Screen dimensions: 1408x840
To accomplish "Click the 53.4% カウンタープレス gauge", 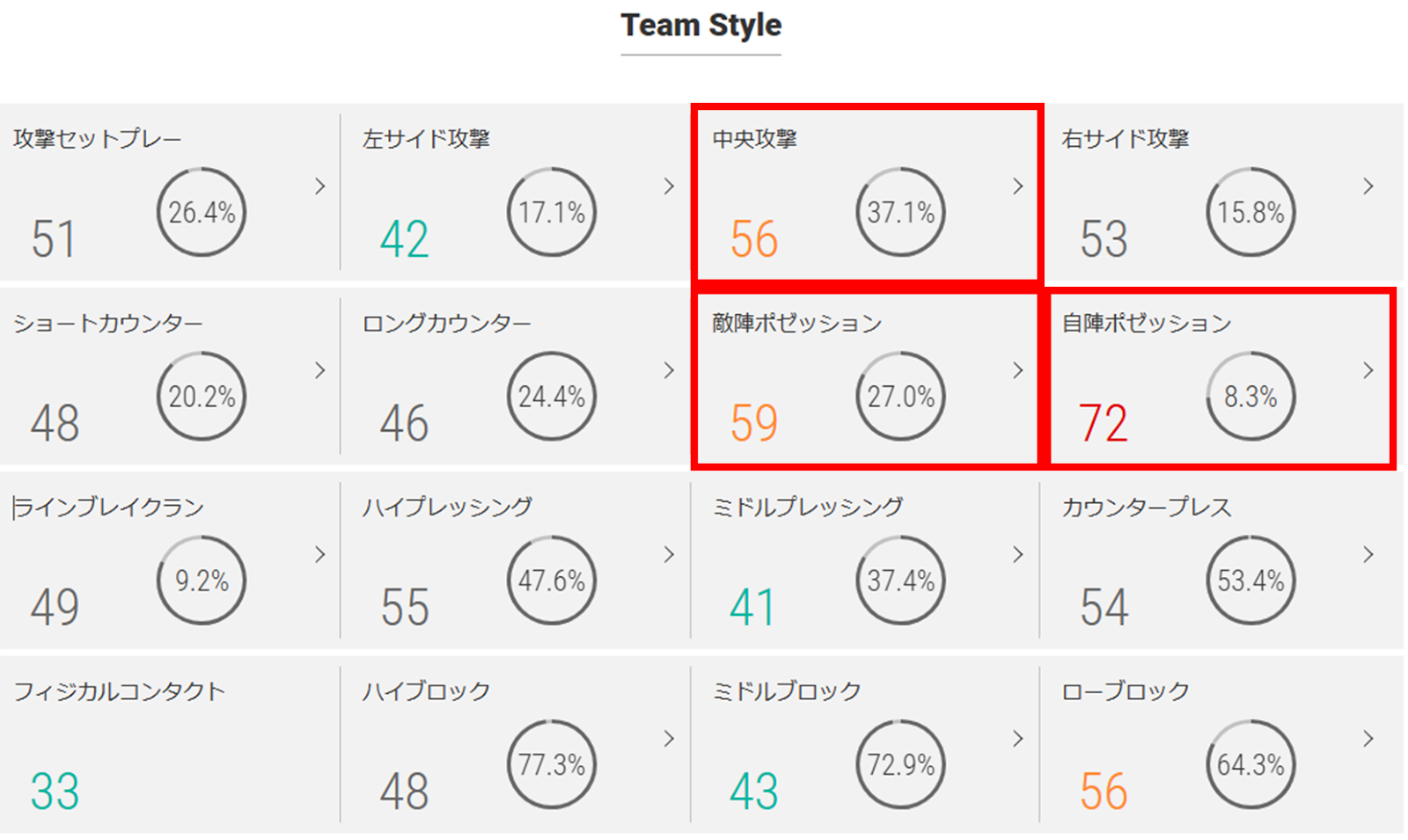I will 1250,581.
